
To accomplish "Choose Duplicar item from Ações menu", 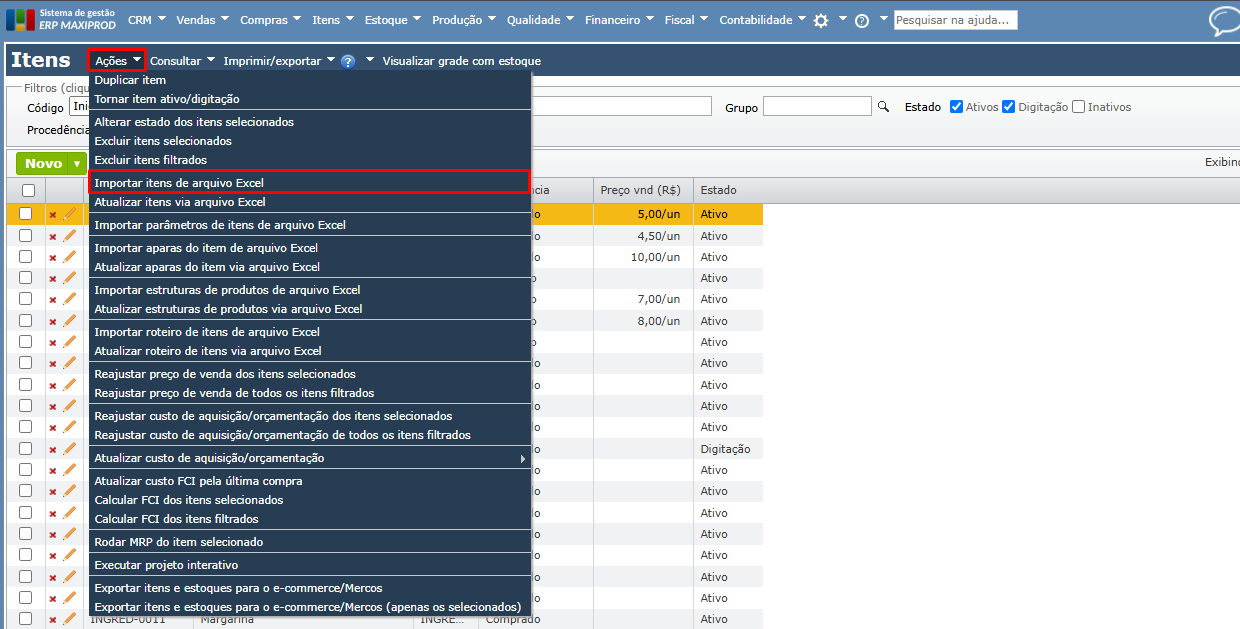I will 130,80.
